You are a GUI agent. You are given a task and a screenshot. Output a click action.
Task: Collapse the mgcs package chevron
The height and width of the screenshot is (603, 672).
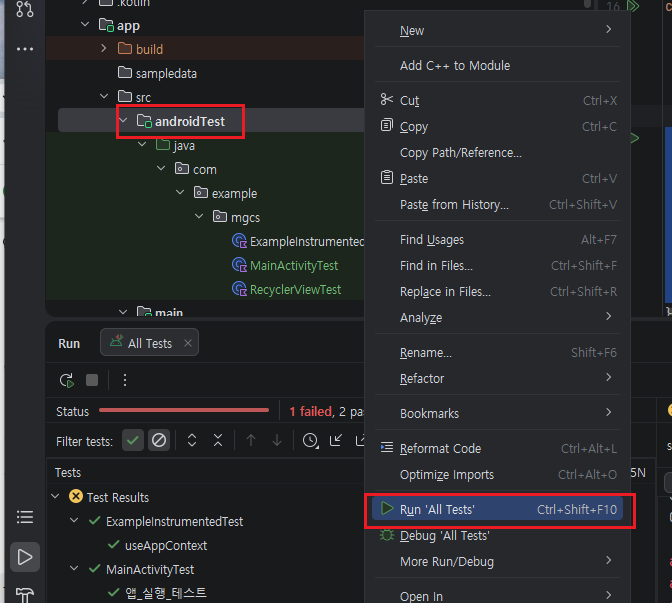point(199,217)
